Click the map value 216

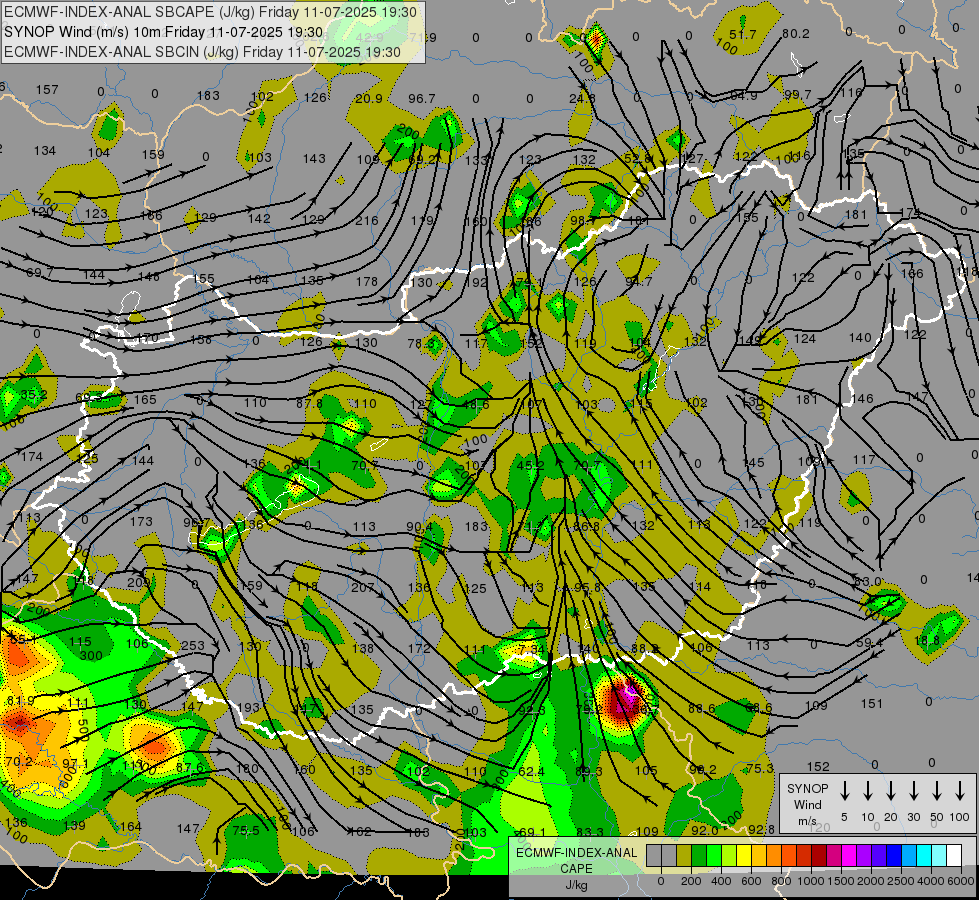pyautogui.click(x=367, y=220)
